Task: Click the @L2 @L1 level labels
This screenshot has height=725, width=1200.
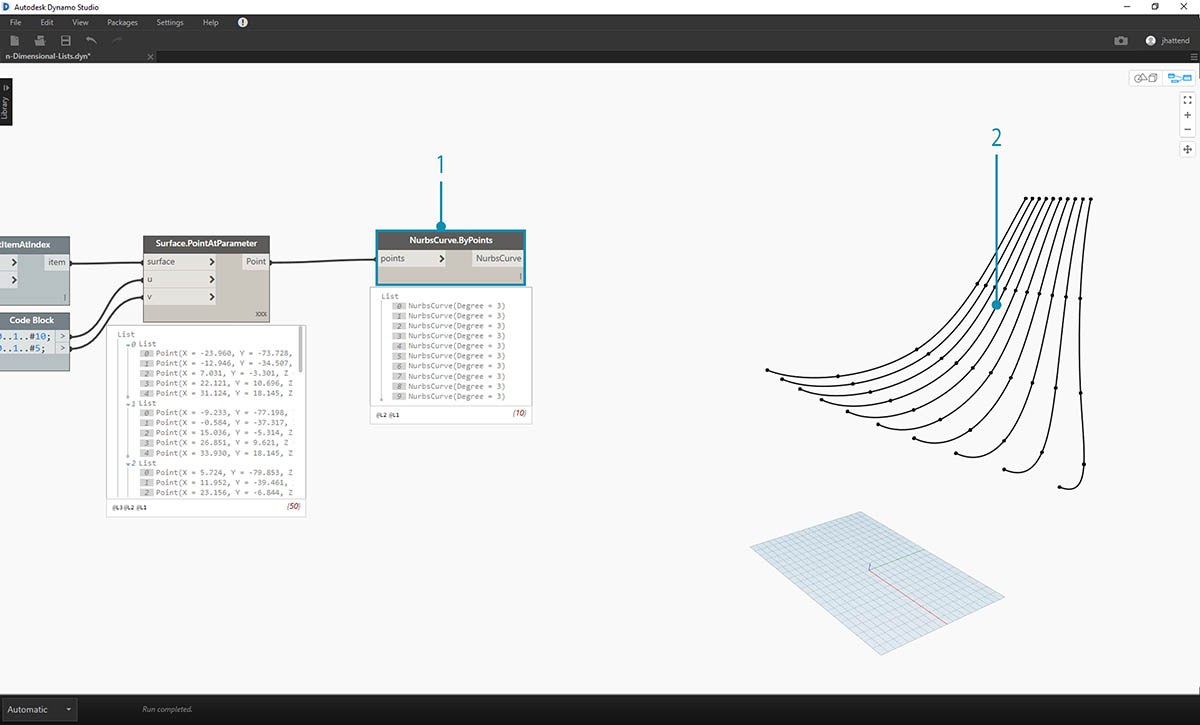Action: 388,414
